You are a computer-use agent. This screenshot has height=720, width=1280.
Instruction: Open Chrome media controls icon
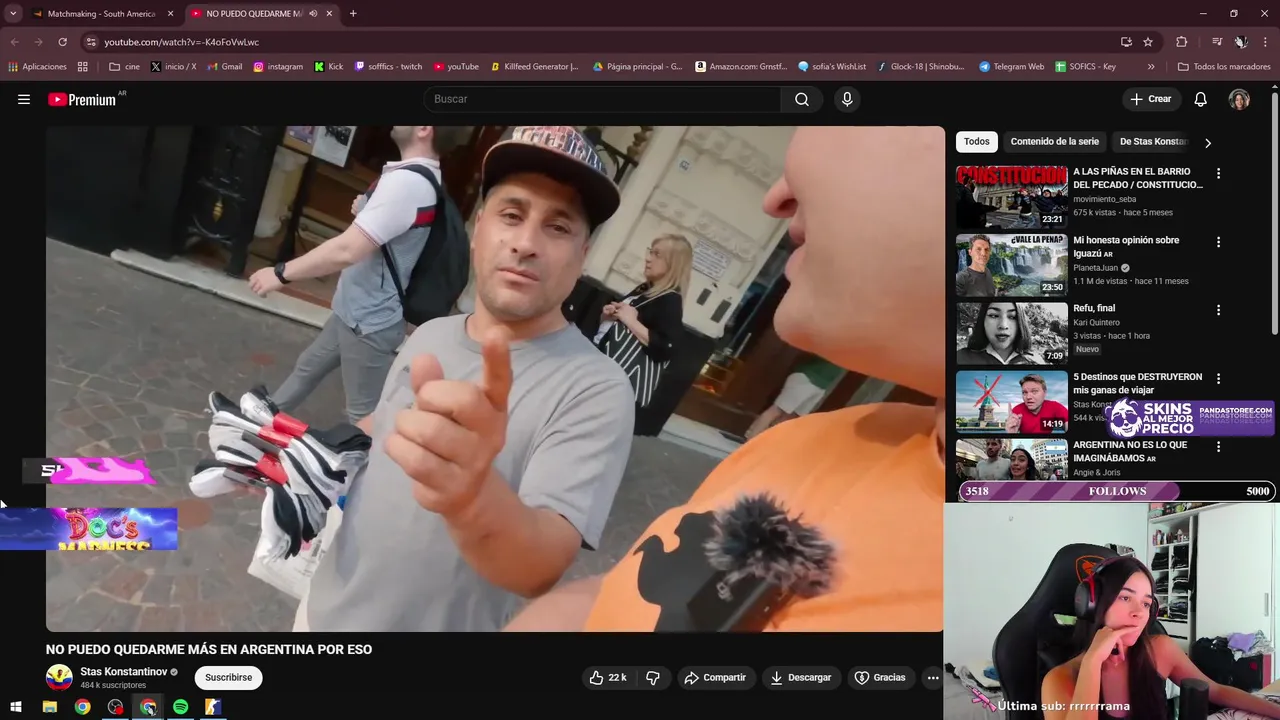click(x=1217, y=42)
